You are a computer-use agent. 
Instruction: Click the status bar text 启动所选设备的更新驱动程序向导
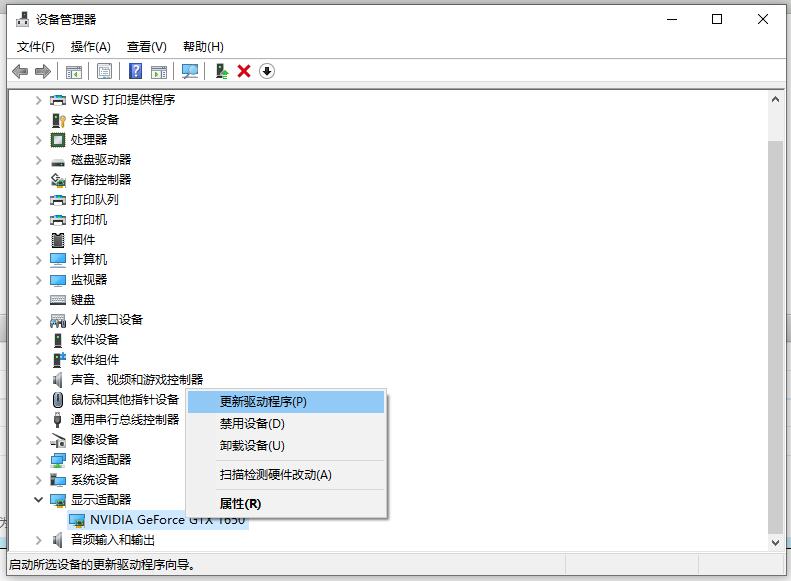102,565
